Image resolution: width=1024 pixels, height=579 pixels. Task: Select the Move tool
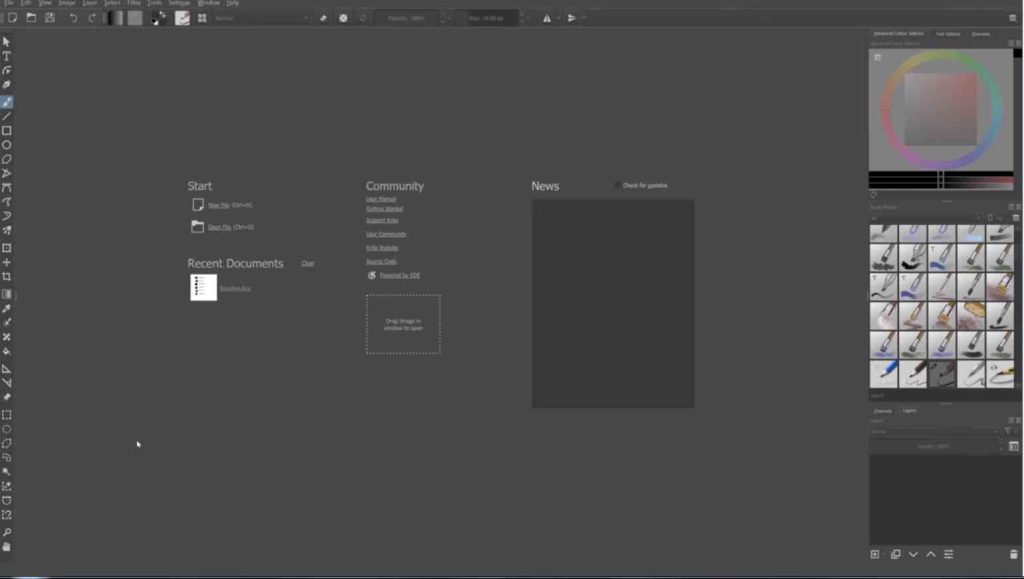tap(7, 262)
